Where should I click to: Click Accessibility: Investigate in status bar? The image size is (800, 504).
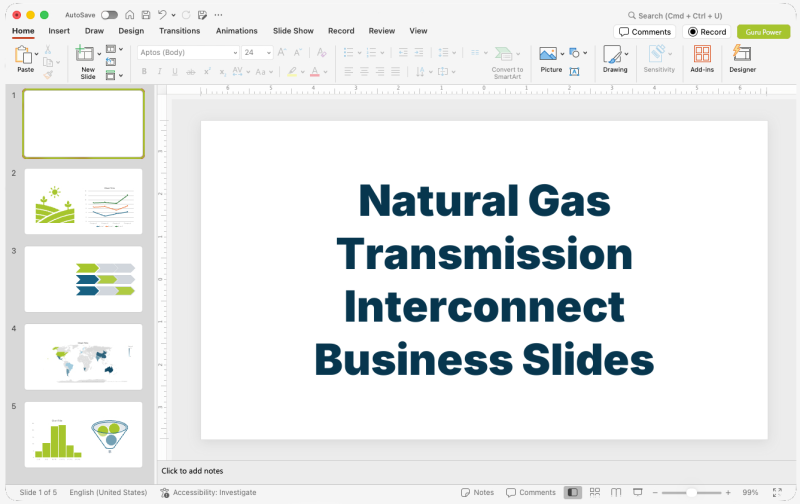coord(208,492)
